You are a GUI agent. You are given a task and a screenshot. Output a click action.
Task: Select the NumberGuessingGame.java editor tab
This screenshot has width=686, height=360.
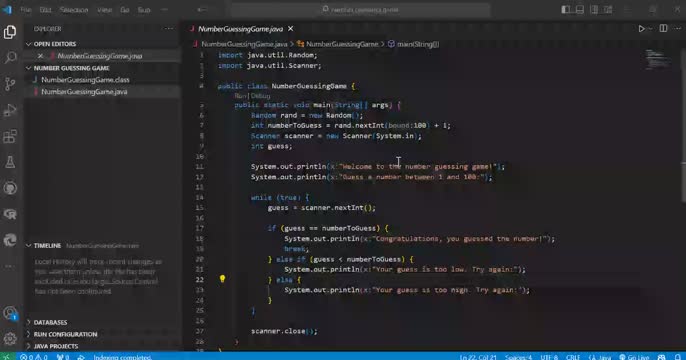(241, 29)
